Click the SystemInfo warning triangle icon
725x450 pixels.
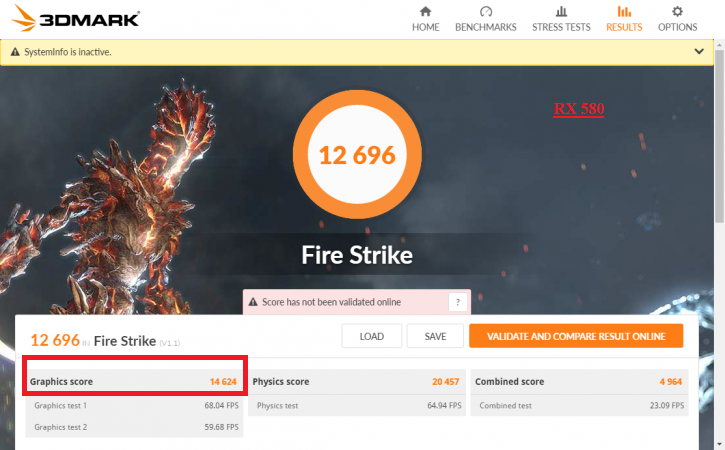pyautogui.click(x=15, y=52)
